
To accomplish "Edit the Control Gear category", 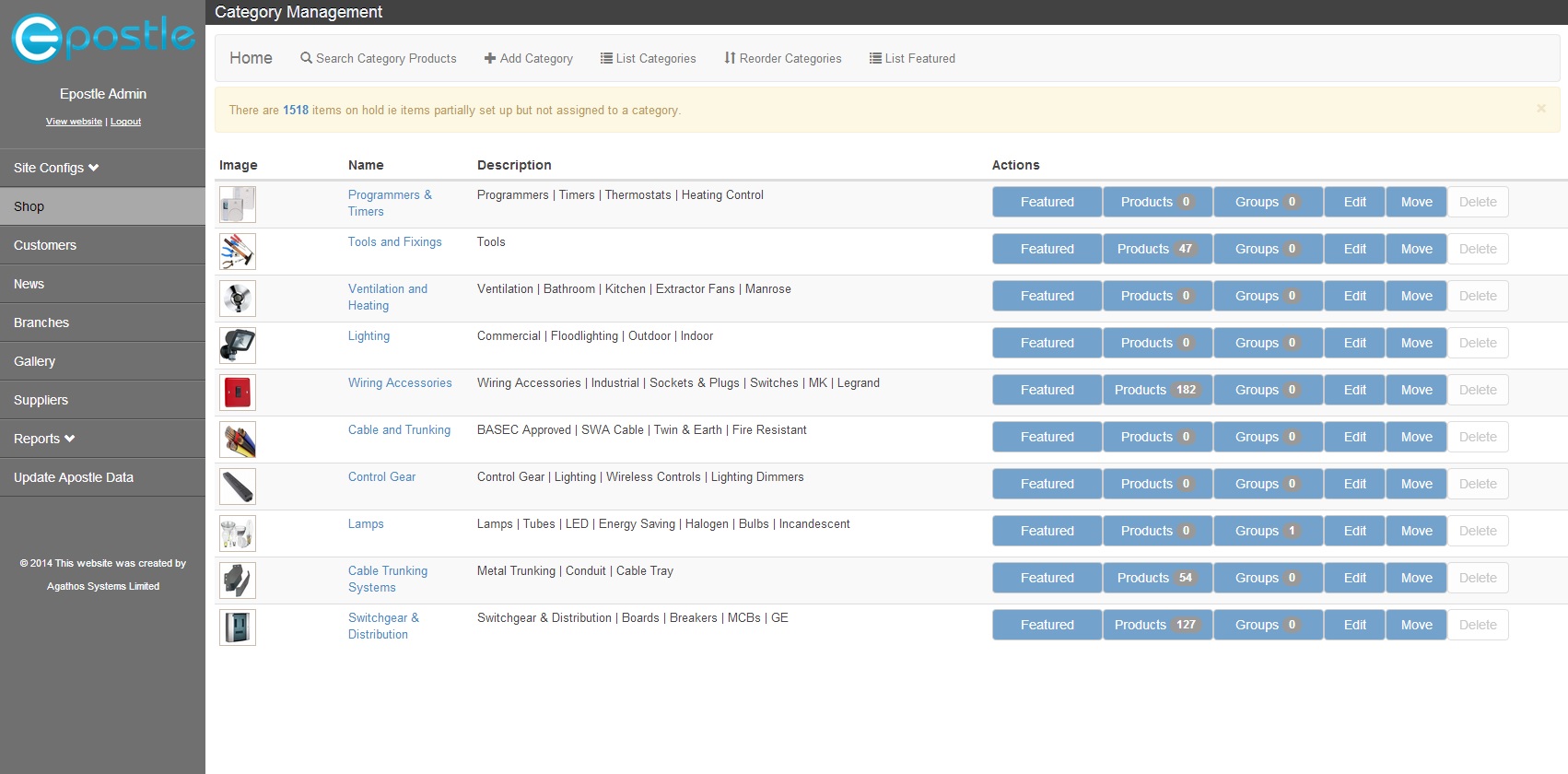I will [x=1354, y=484].
